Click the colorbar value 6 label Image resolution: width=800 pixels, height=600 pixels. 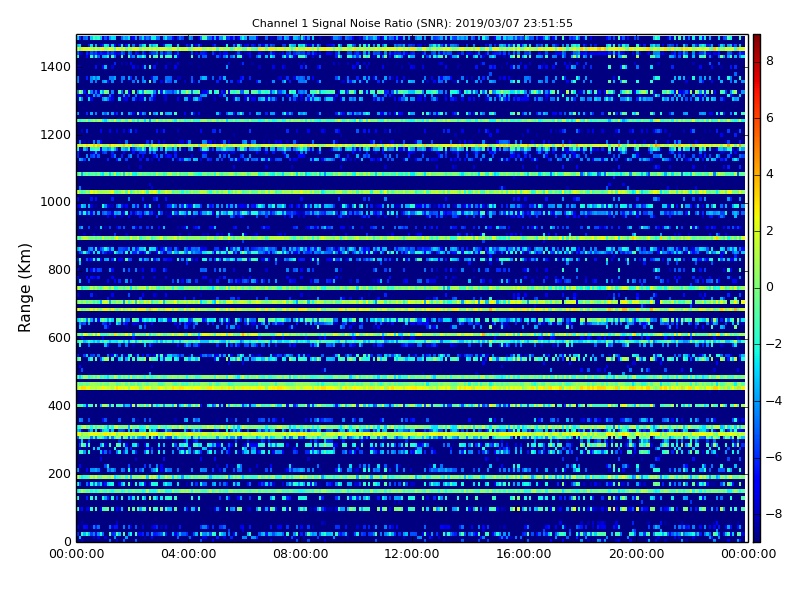coord(770,118)
